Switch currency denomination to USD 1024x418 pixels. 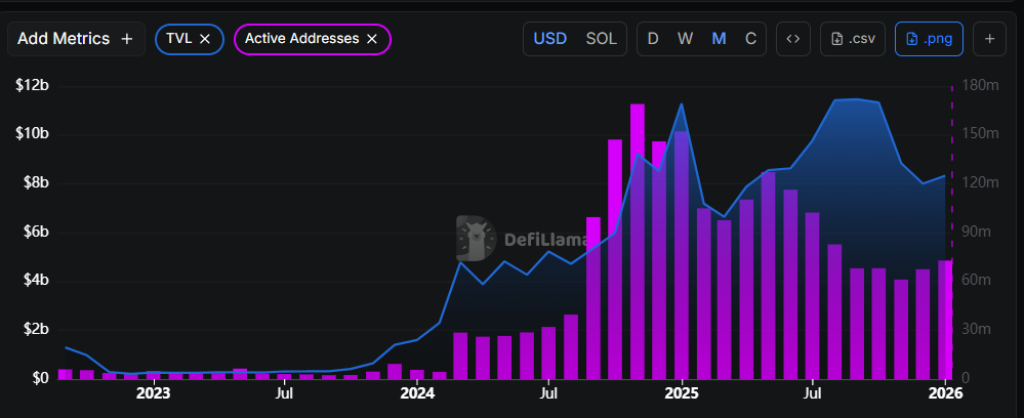pos(550,39)
